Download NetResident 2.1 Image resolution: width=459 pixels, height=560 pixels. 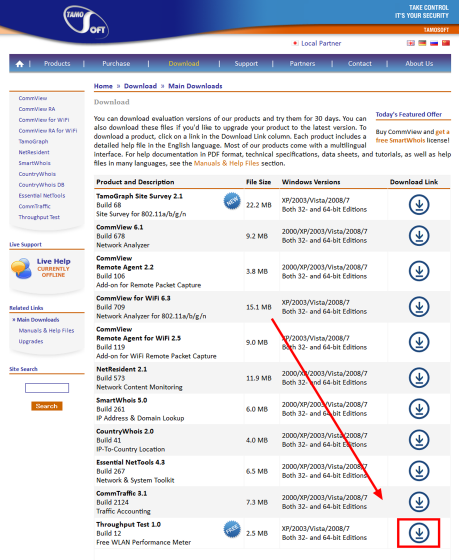(x=419, y=378)
